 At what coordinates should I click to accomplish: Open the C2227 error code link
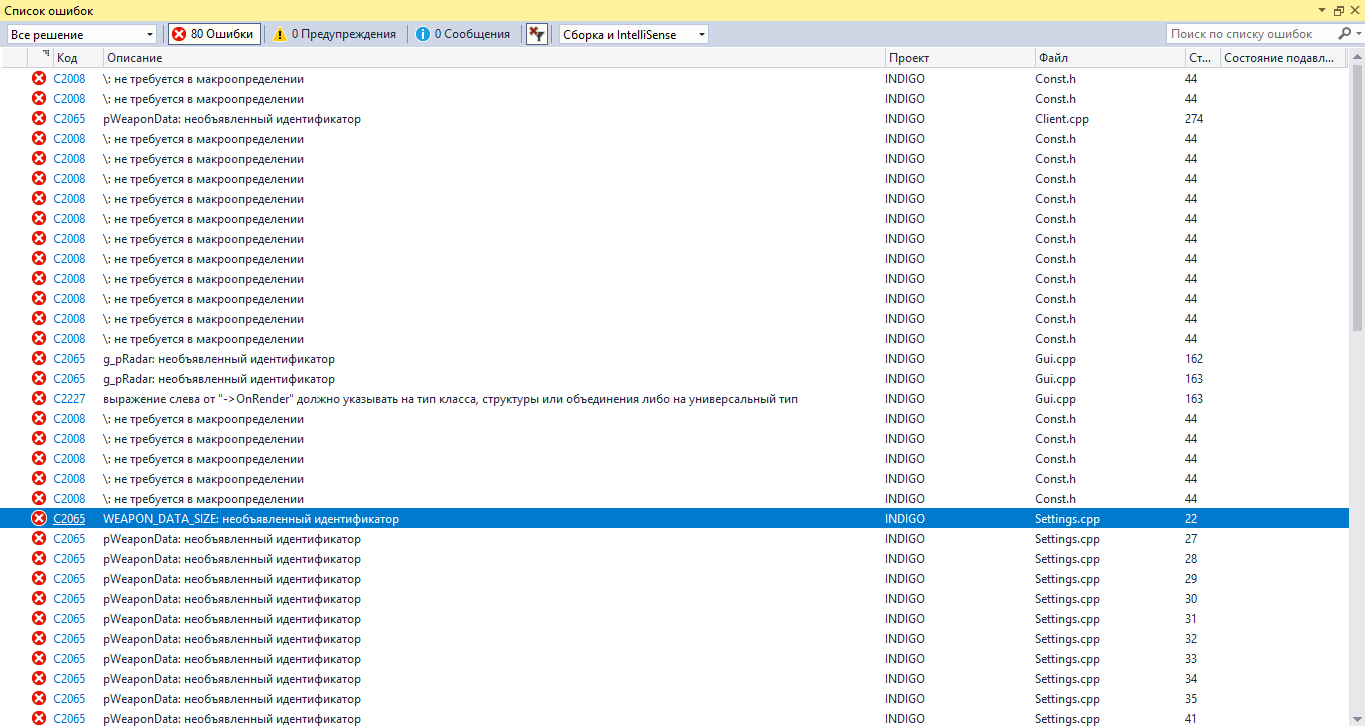(69, 399)
